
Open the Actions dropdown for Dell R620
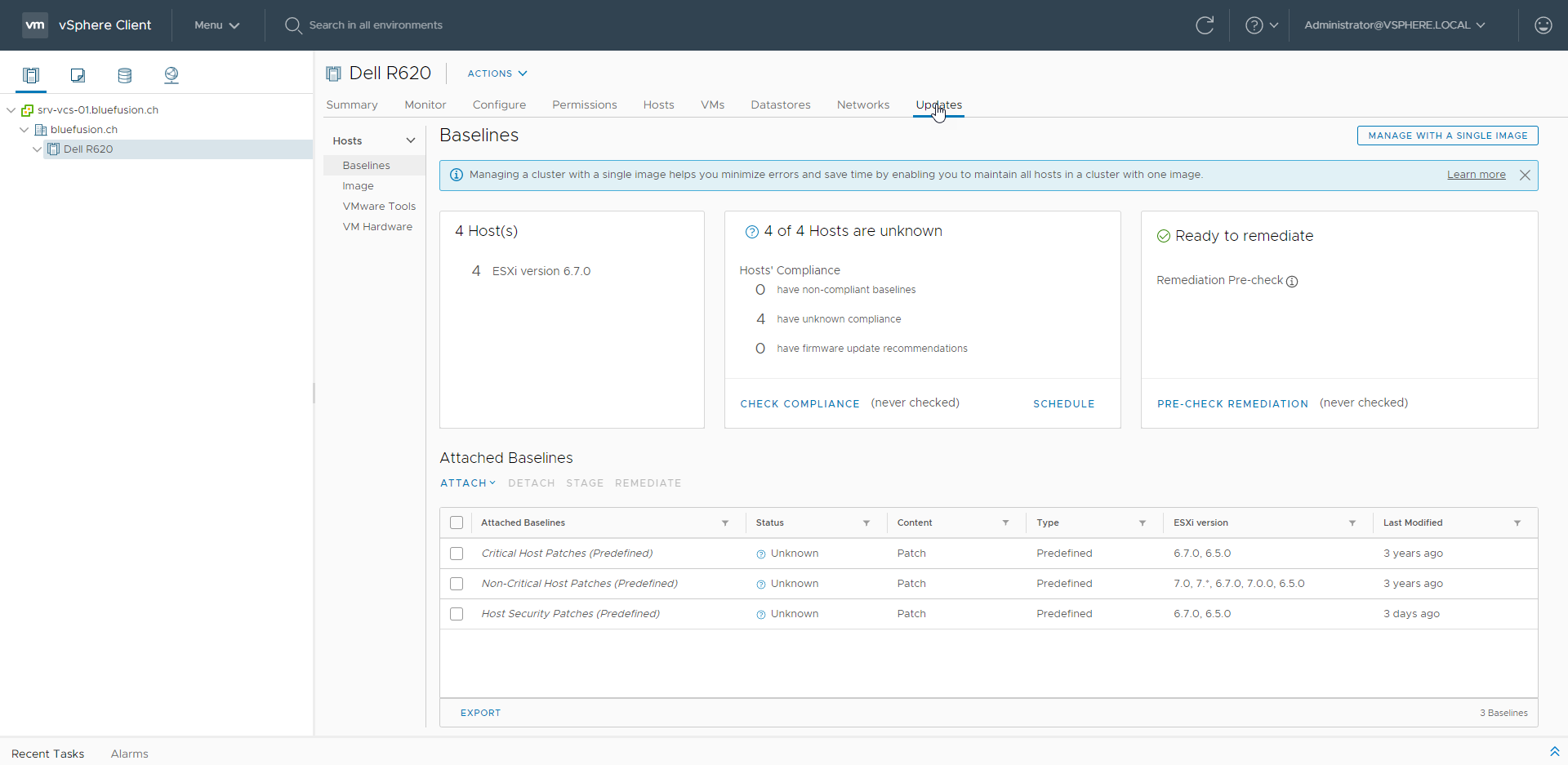click(x=497, y=73)
